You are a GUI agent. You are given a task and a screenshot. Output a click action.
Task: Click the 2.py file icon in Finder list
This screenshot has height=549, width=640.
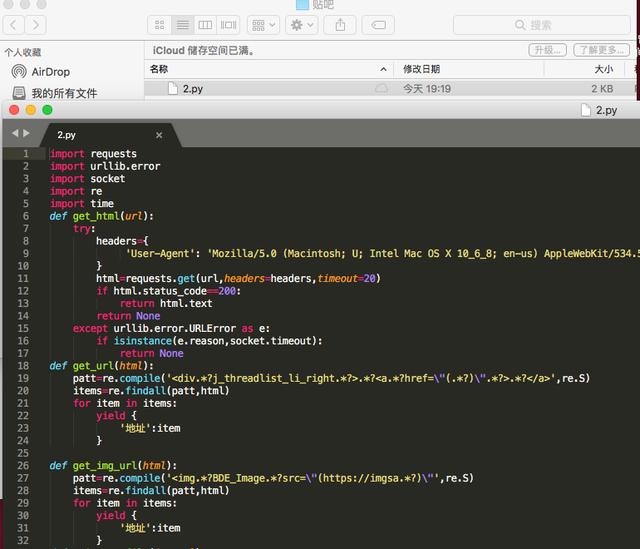pyautogui.click(x=173, y=88)
